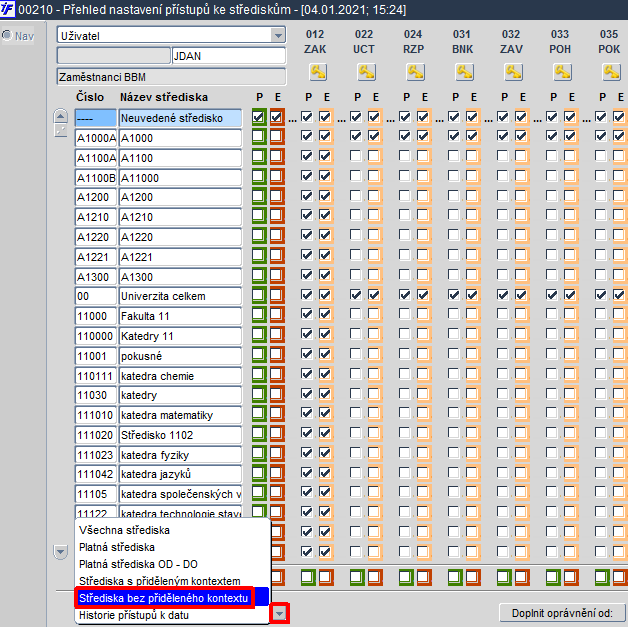Toggle 012 ZAK E checkbox for katedra fyziky
The image size is (628, 627).
(x=325, y=453)
